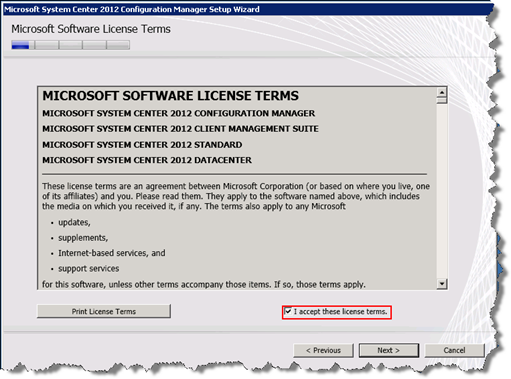
Task: Click the page heading Microsoft Software License Terms
Action: tap(91, 29)
